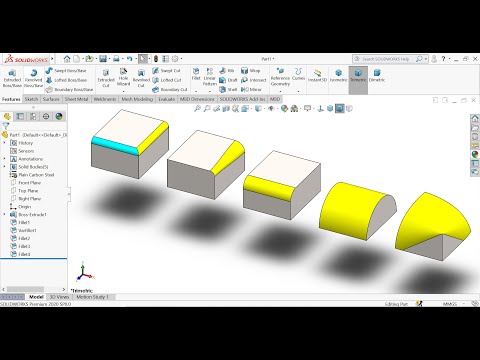Expand the Solid Bodies(5) node
This screenshot has width=480, height=360.
(5, 167)
